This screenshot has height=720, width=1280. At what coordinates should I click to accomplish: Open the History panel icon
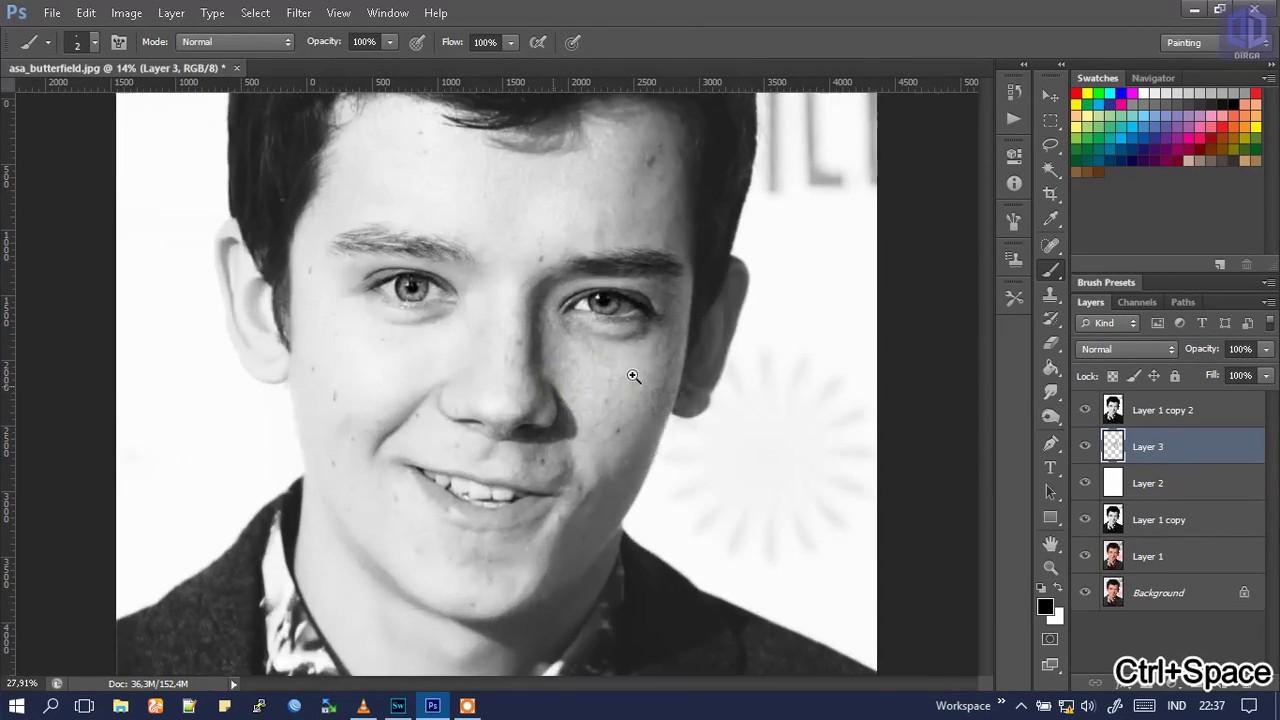1014,92
